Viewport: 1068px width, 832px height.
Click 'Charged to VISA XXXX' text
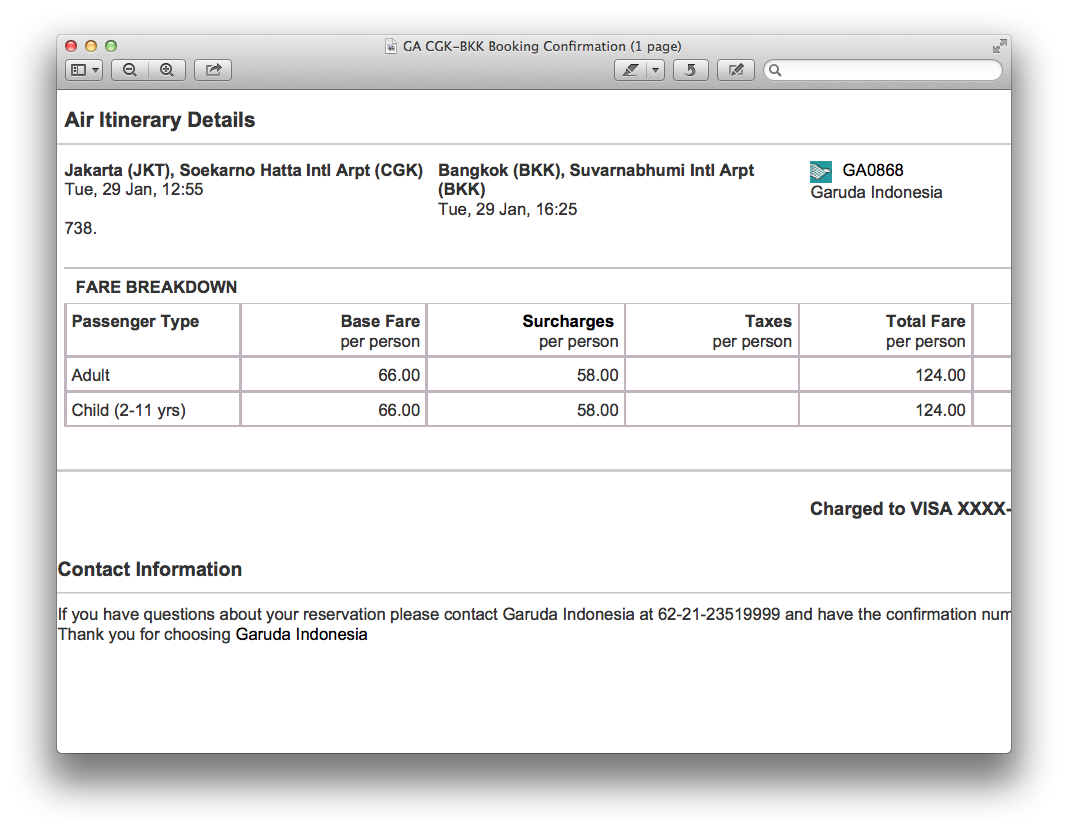coord(910,509)
